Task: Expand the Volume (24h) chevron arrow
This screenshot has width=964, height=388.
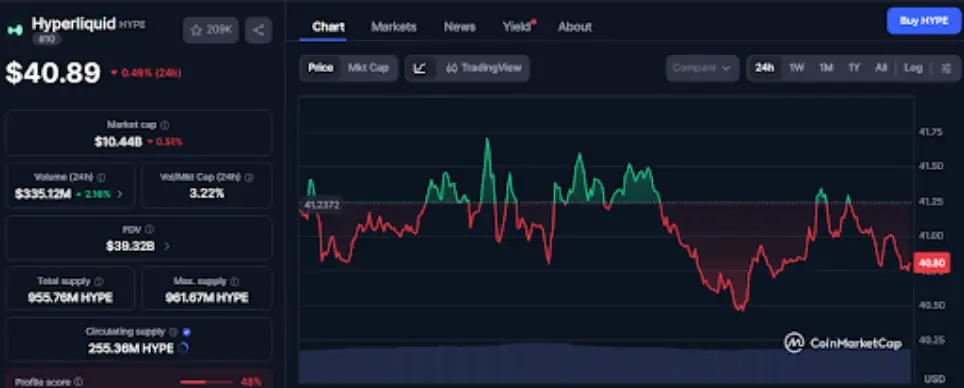Action: (x=120, y=194)
